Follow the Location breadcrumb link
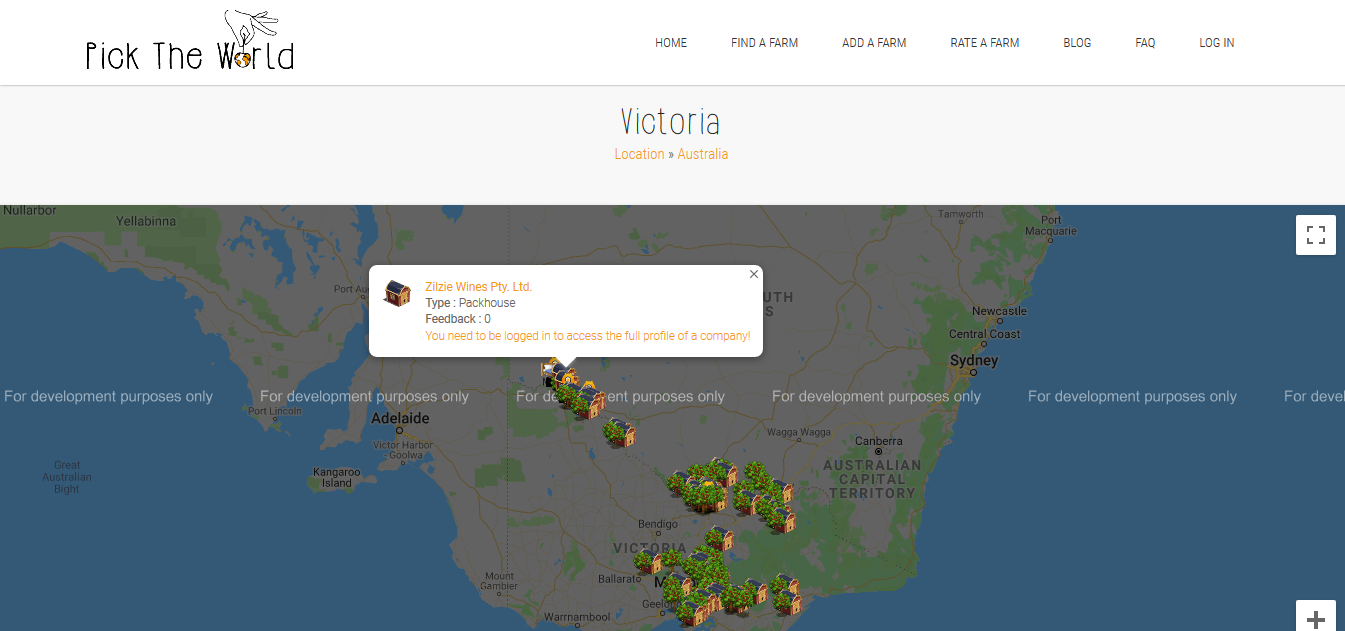The width and height of the screenshot is (1345, 631). 639,154
